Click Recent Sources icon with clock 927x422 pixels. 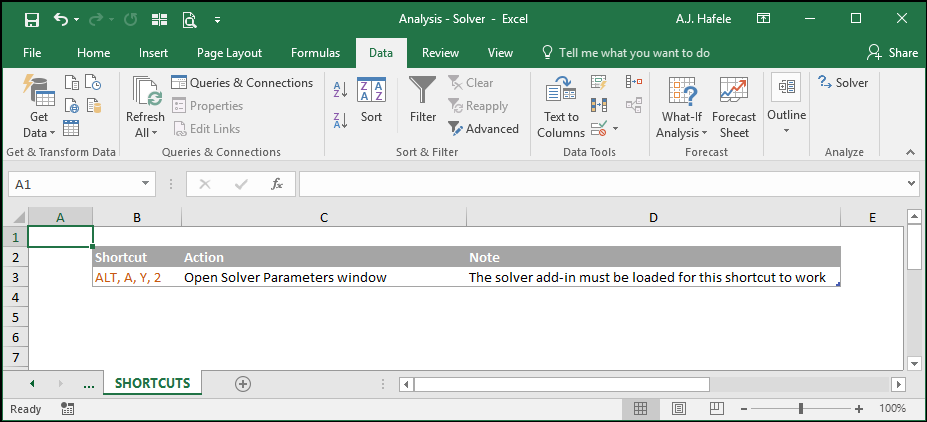93,82
